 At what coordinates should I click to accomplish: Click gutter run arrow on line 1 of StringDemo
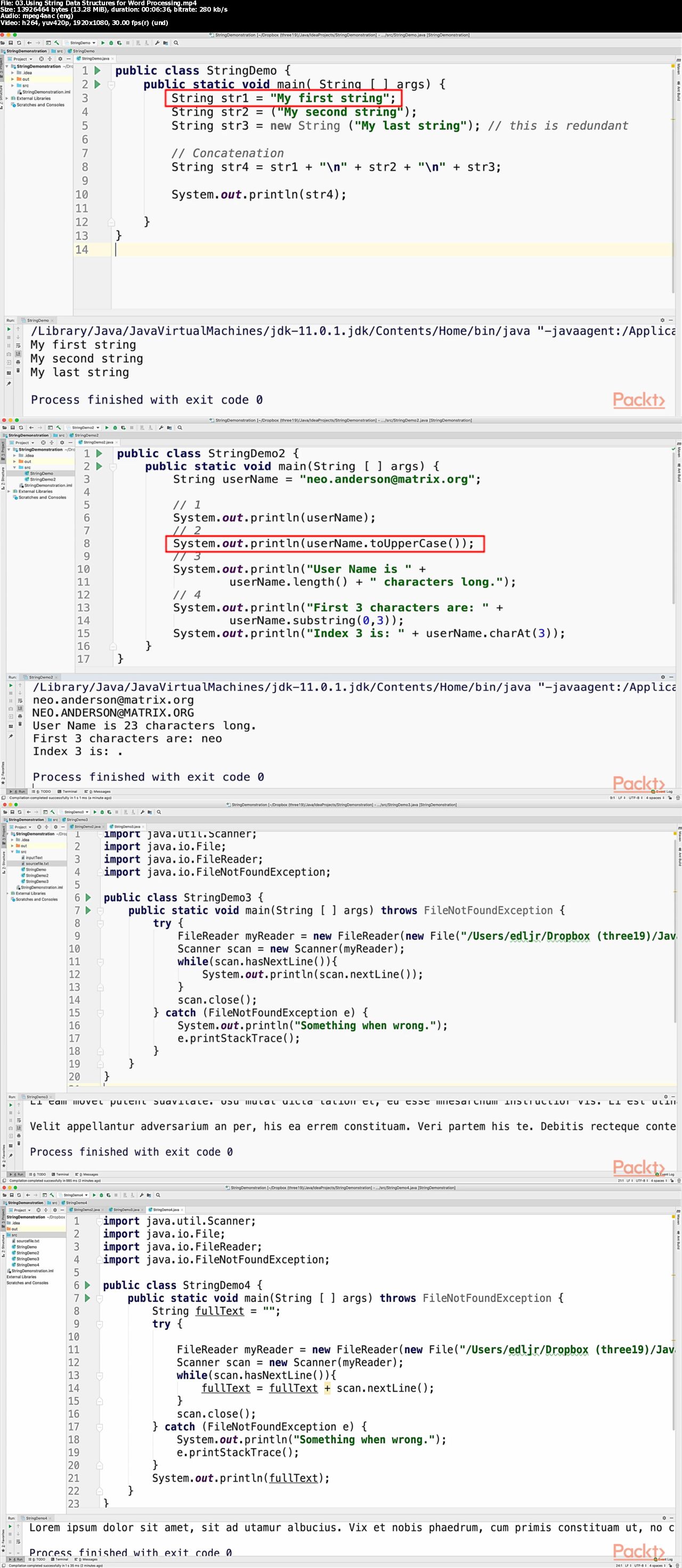pyautogui.click(x=98, y=70)
